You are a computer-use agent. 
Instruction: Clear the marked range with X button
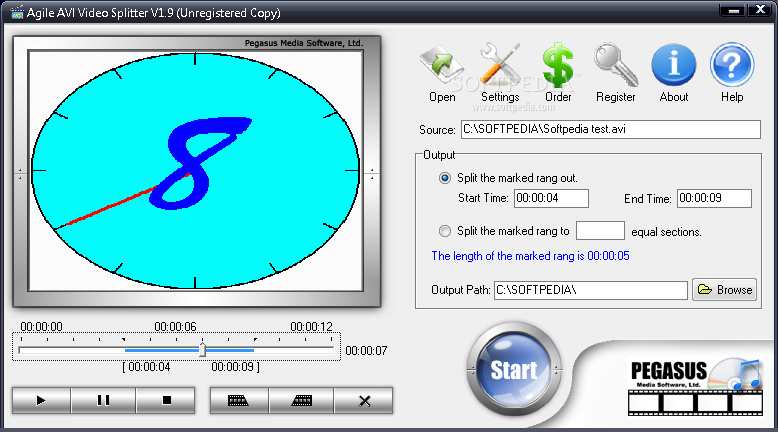pyautogui.click(x=364, y=400)
